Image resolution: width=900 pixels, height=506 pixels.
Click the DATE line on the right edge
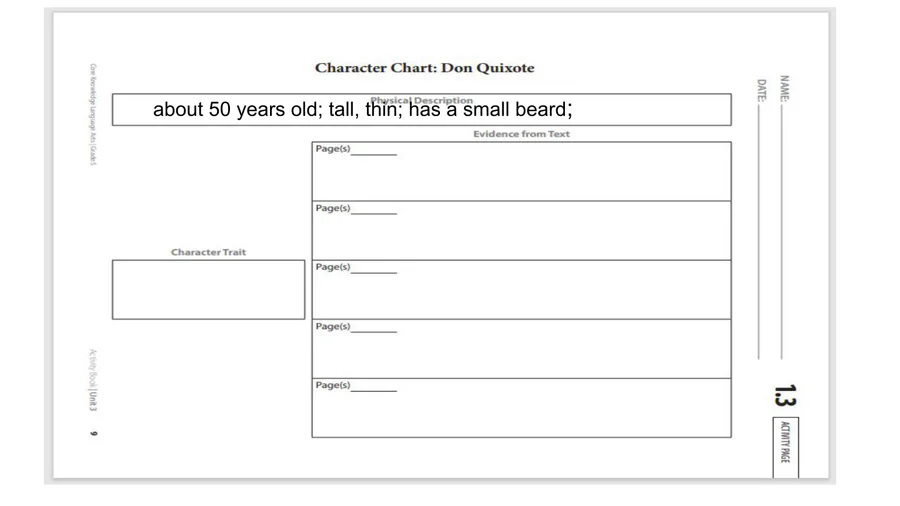pyautogui.click(x=760, y=230)
